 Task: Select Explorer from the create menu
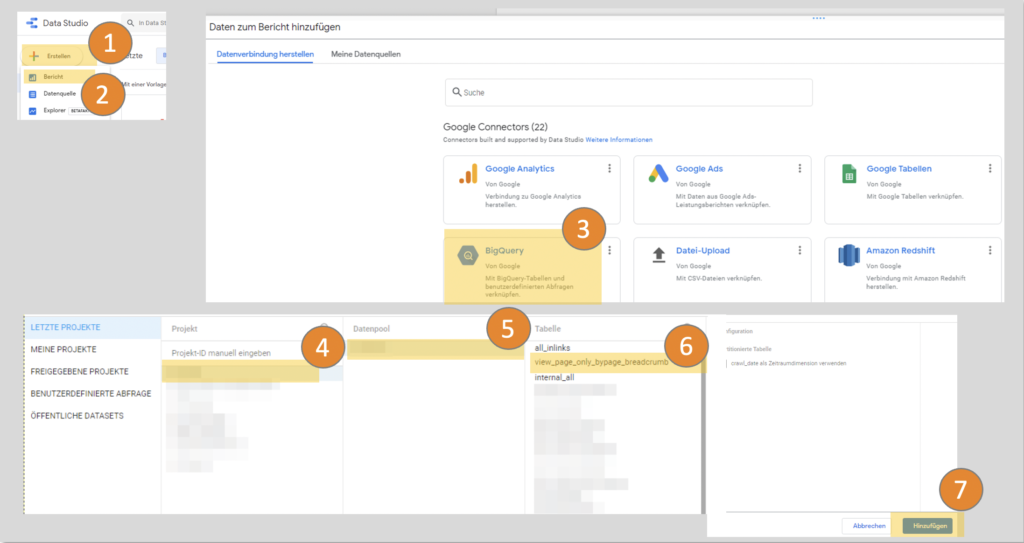(55, 110)
